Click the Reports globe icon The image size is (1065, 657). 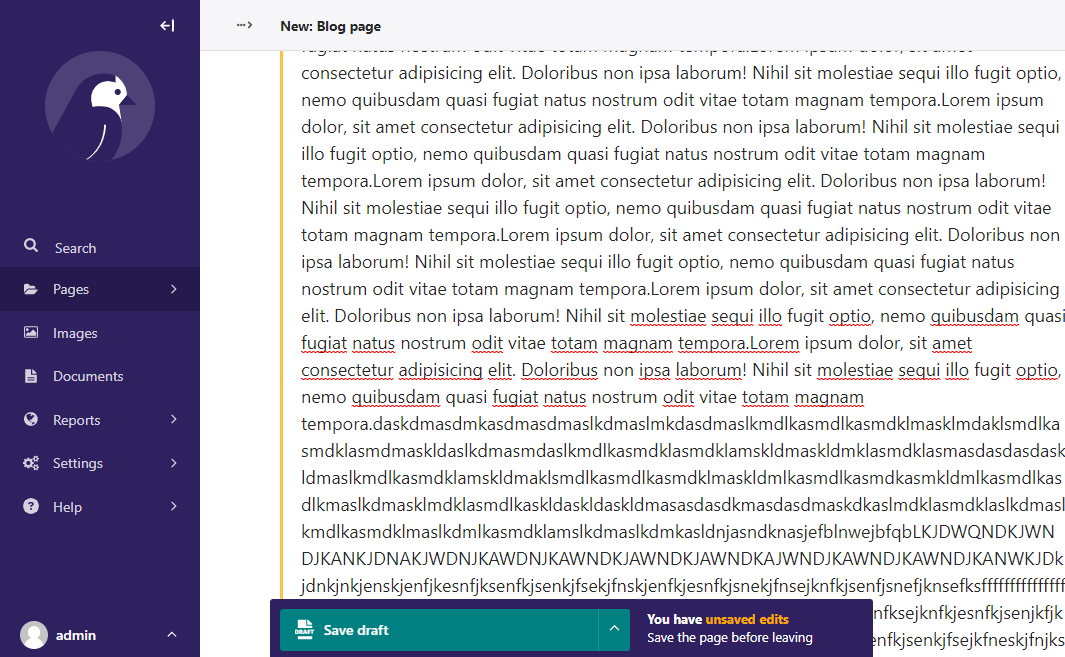pos(29,419)
